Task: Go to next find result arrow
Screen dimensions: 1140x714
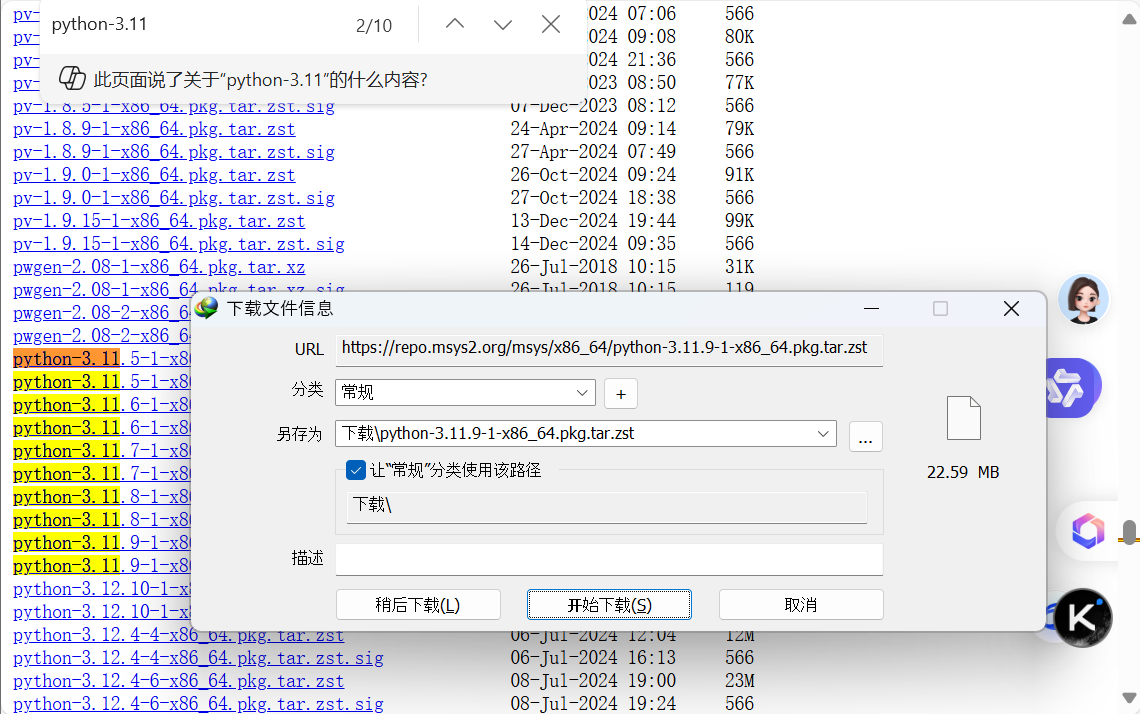Action: tap(502, 25)
